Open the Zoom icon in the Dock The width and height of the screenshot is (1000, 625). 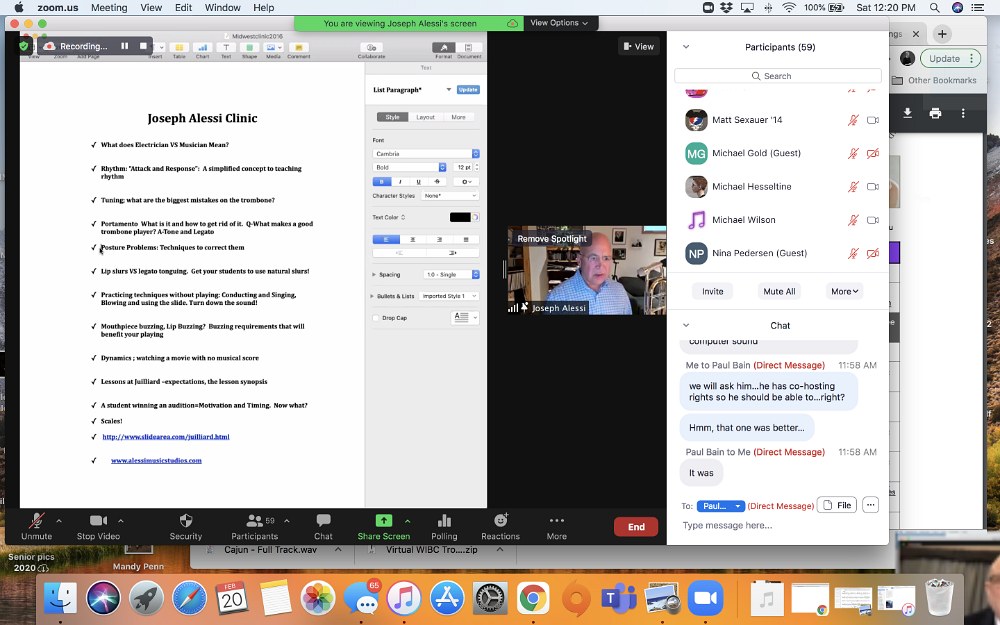click(x=705, y=599)
